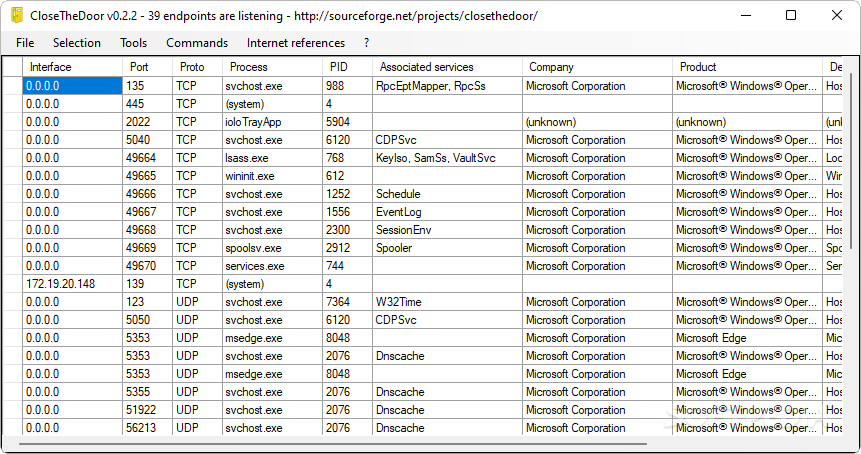Image resolution: width=861 pixels, height=454 pixels.
Task: Open the Commands menu
Action: 197,43
